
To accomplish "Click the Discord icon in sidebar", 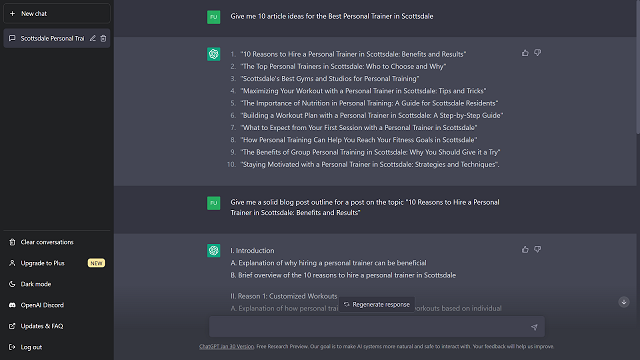I will click(x=12, y=305).
